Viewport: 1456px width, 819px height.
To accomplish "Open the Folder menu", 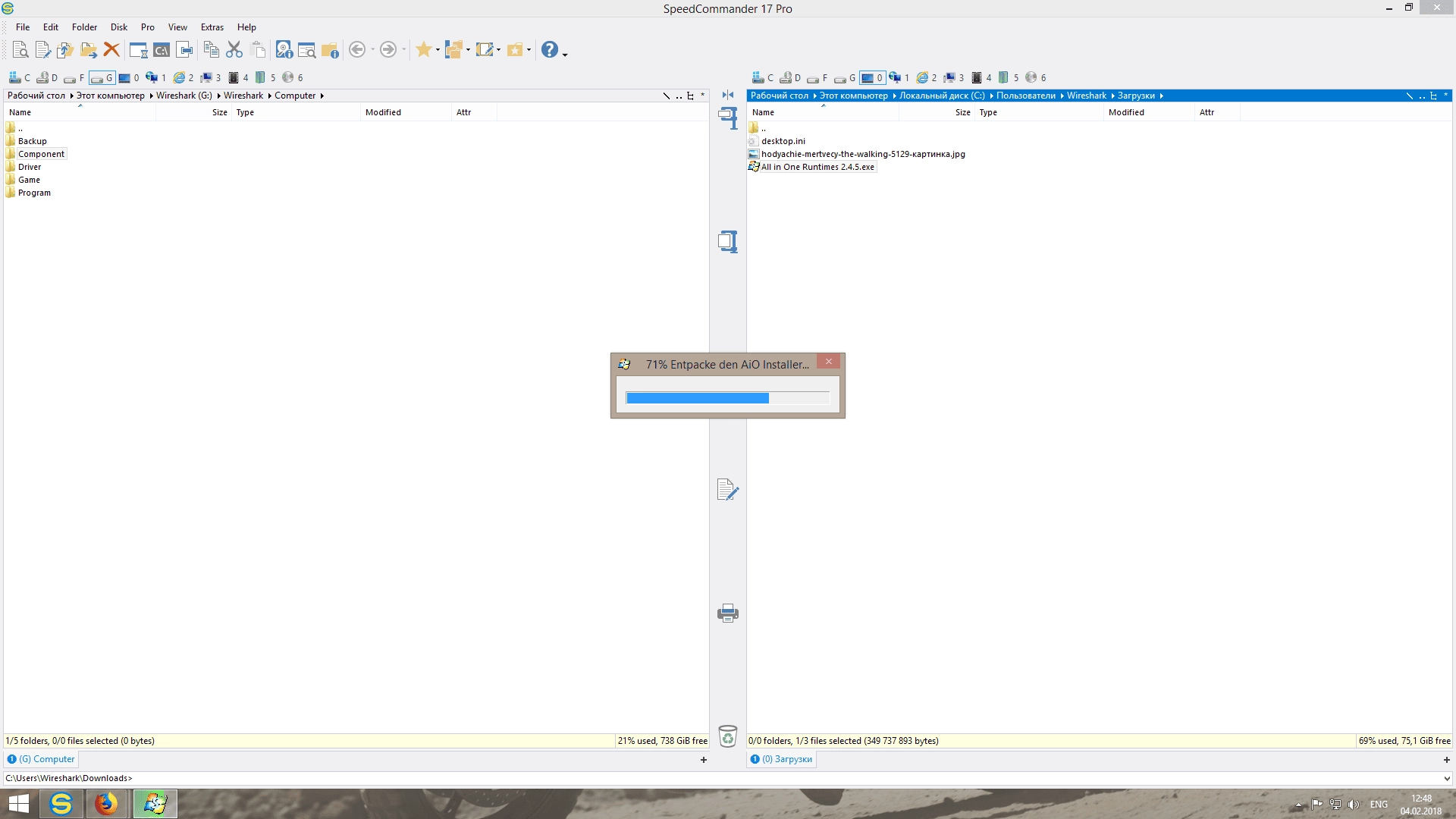I will [x=84, y=27].
